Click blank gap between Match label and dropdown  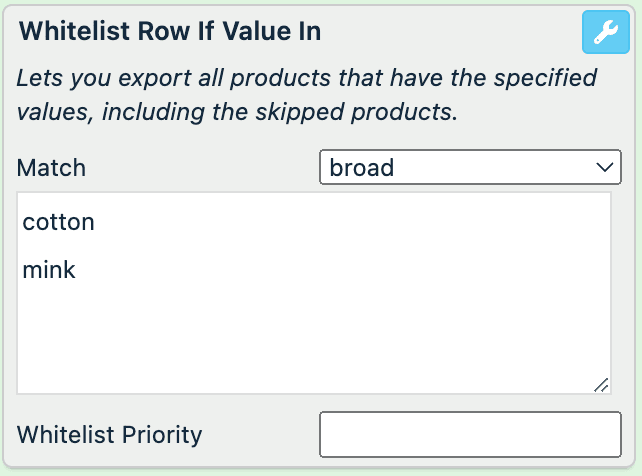tap(200, 167)
